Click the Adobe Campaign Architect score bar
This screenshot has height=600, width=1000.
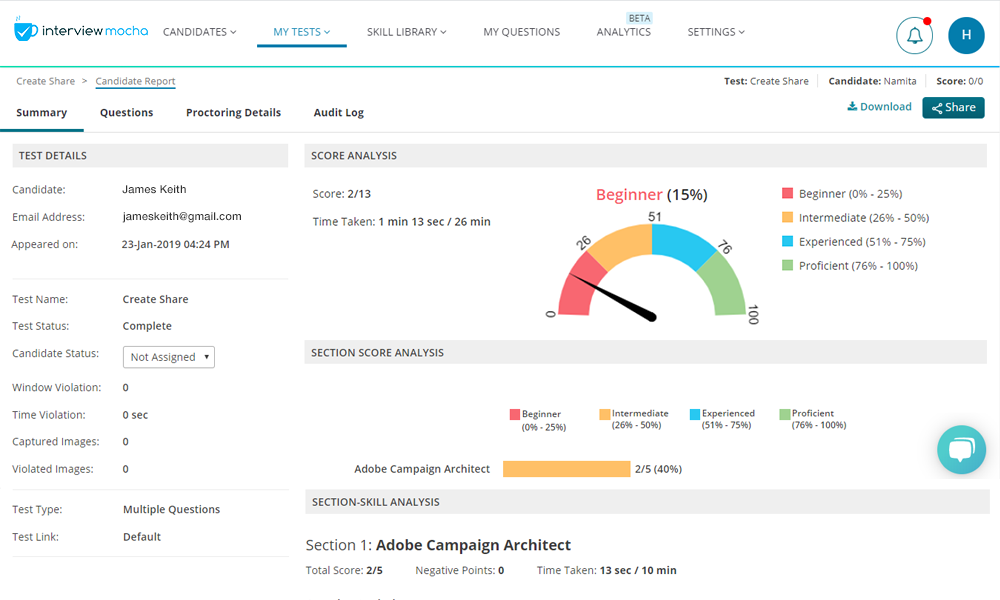[x=566, y=468]
